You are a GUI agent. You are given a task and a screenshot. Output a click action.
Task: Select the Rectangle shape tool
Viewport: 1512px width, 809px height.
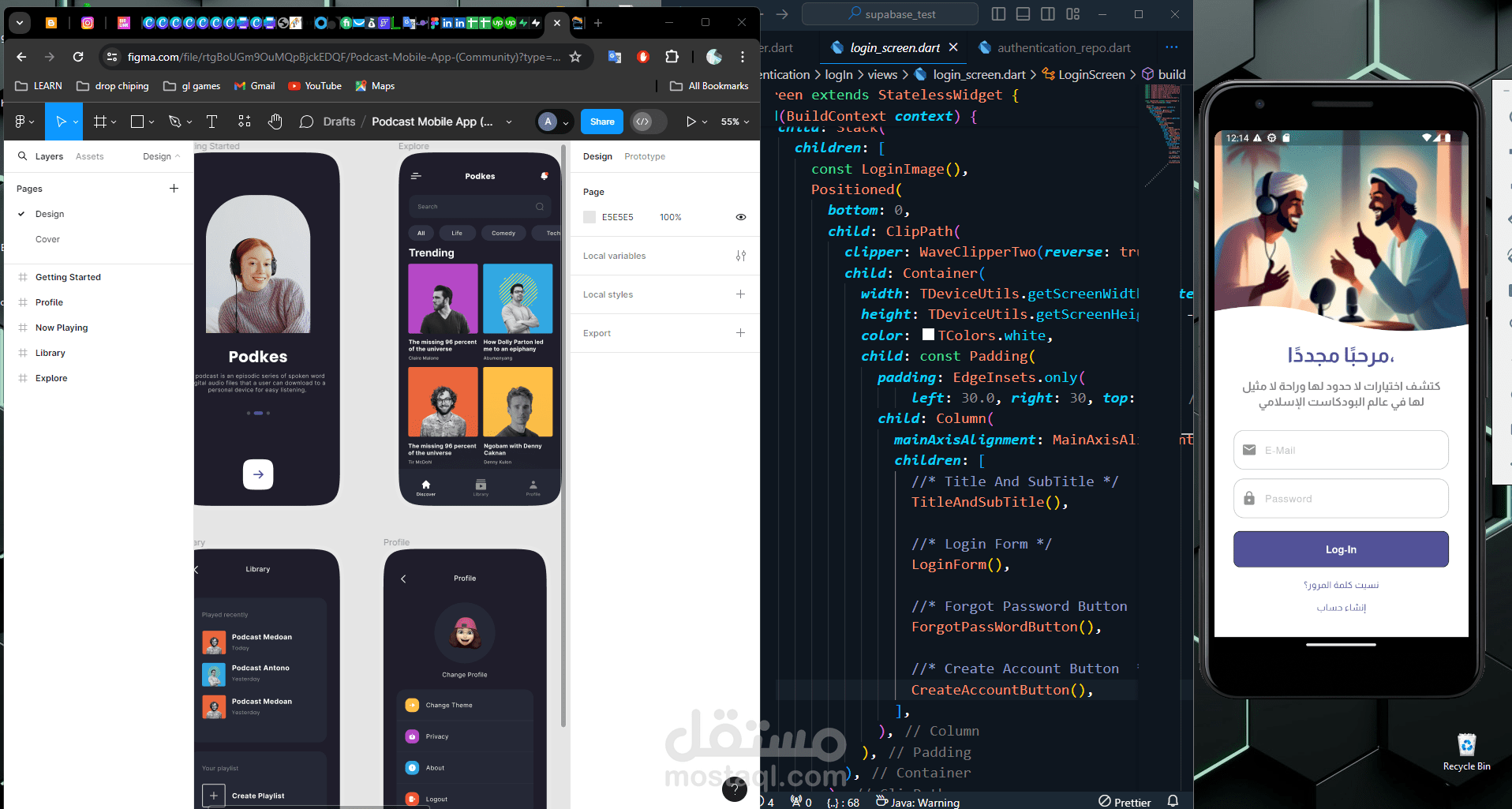[137, 122]
